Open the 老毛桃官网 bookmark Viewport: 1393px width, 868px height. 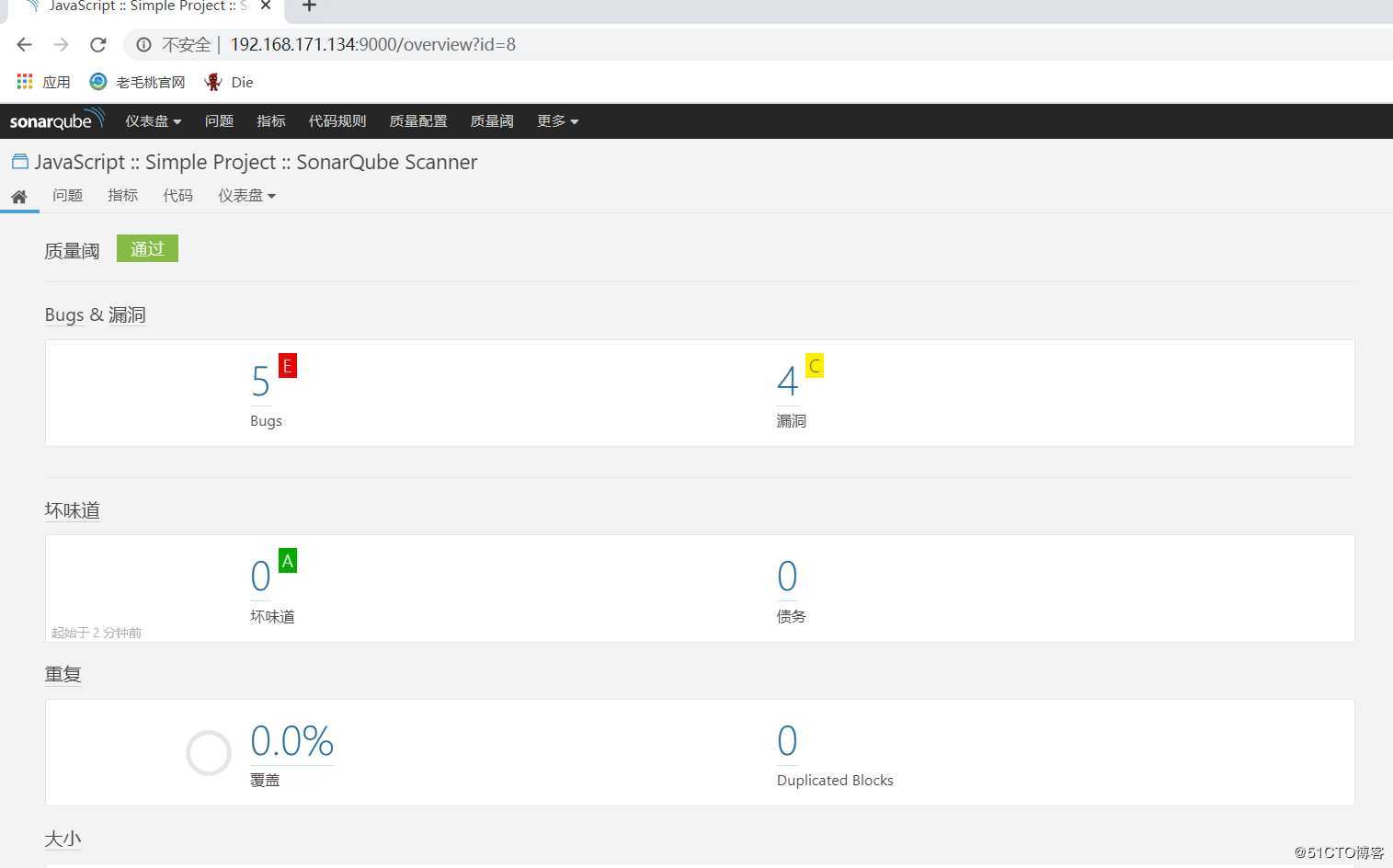[137, 82]
